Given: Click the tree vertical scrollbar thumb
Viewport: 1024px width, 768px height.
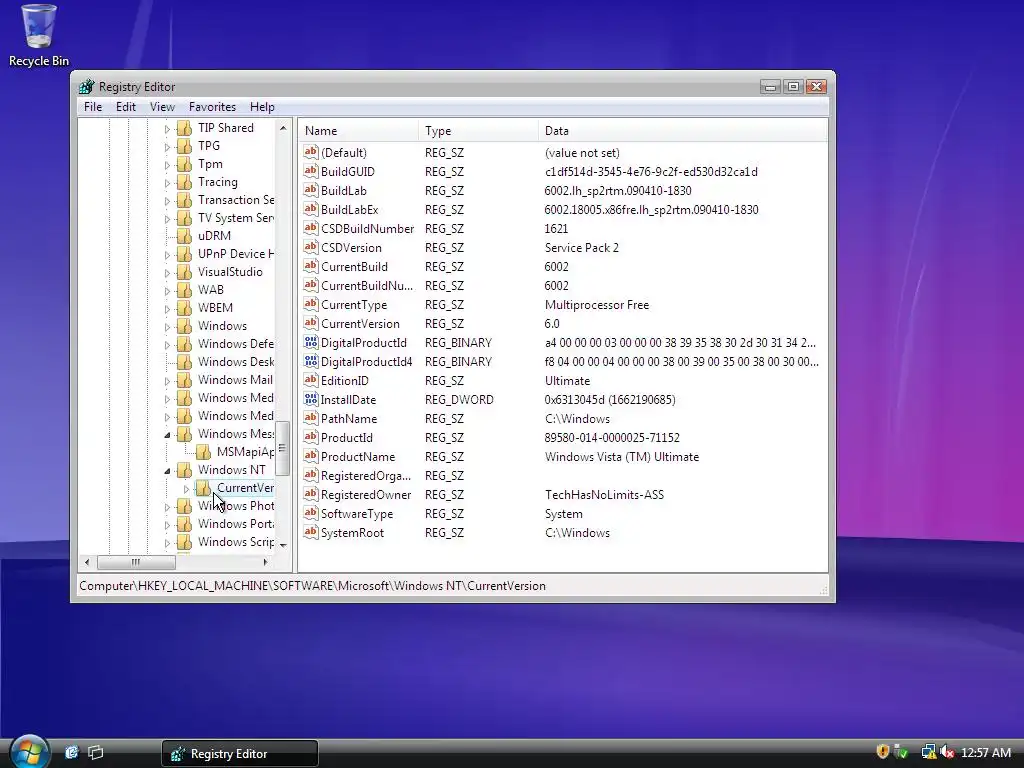Looking at the screenshot, I should click(x=283, y=449).
